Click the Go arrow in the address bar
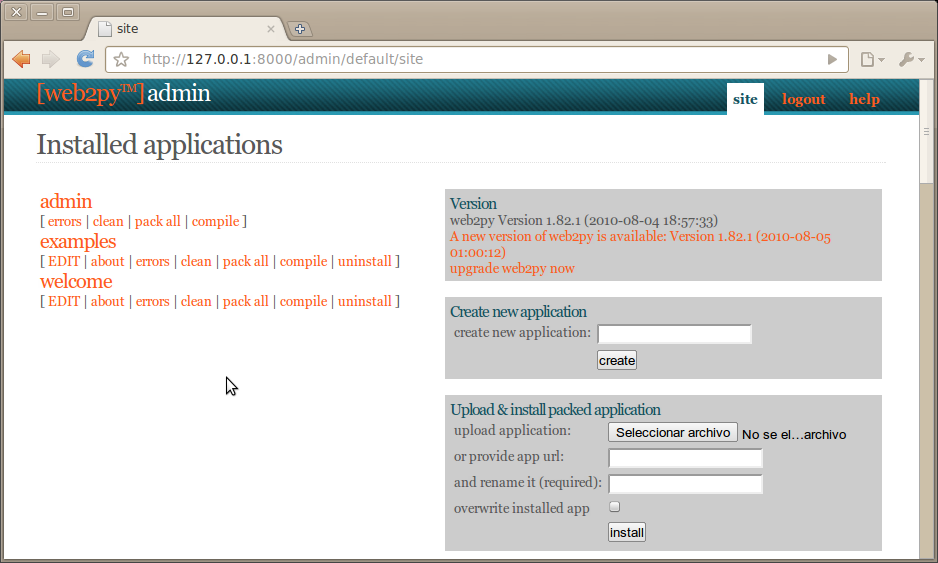This screenshot has height=563, width=938. coord(832,59)
